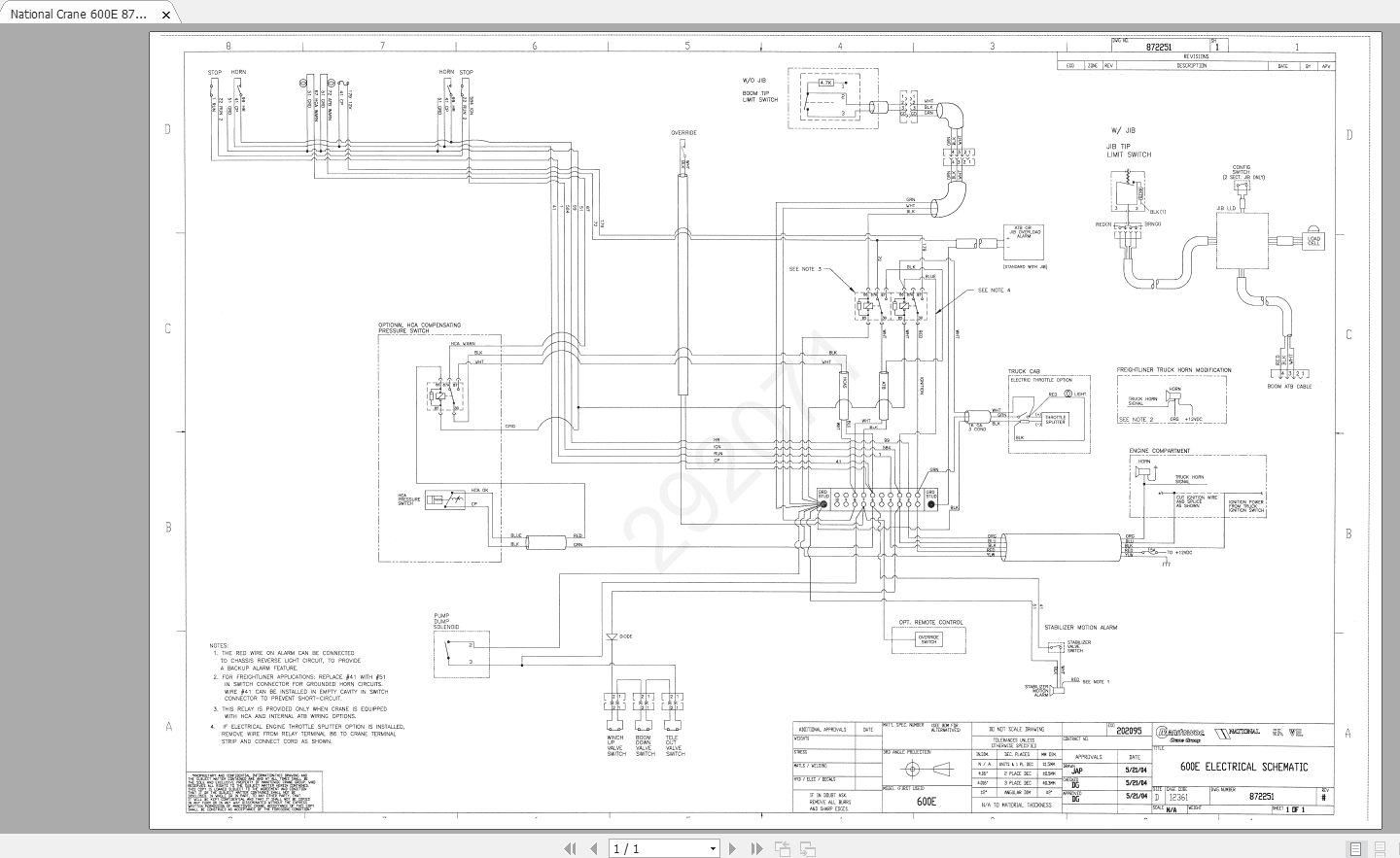Activate the tab labeled National Crane 600E
1400x858 pixels.
point(78,15)
